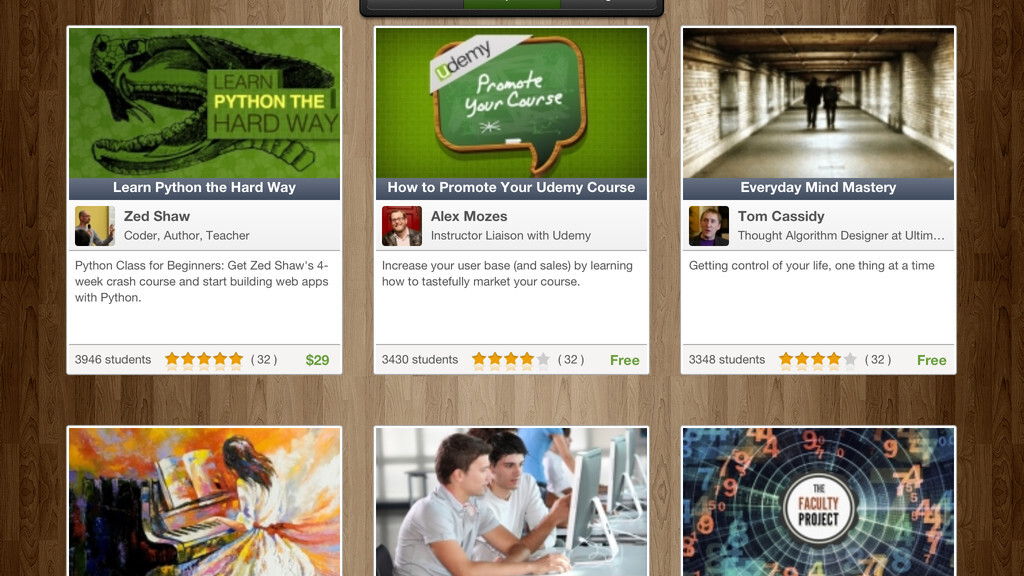The height and width of the screenshot is (576, 1024).
Task: Select the green middle segment in the top bar
Action: tap(511, 3)
